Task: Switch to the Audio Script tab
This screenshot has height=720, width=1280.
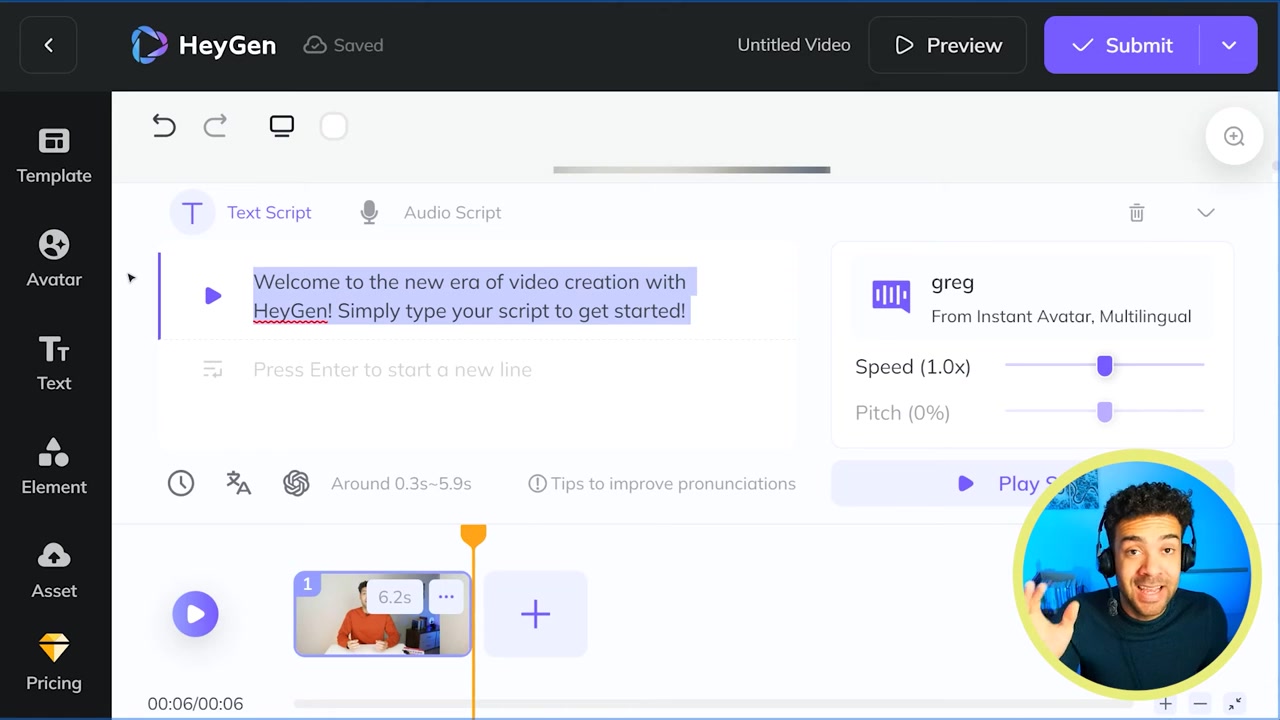Action: 430,212
